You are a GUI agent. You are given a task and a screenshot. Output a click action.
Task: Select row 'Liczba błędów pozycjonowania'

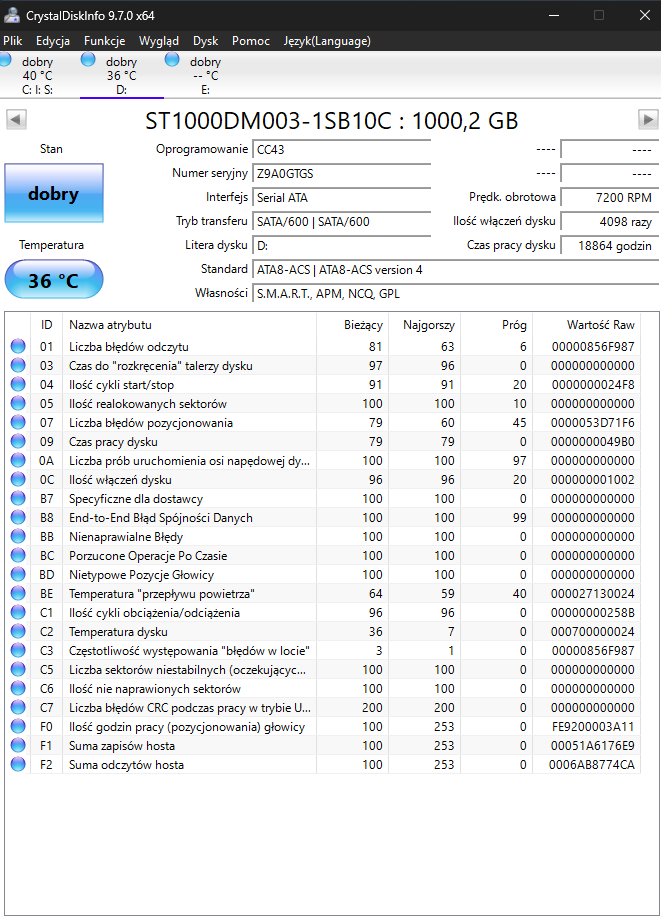[323, 423]
